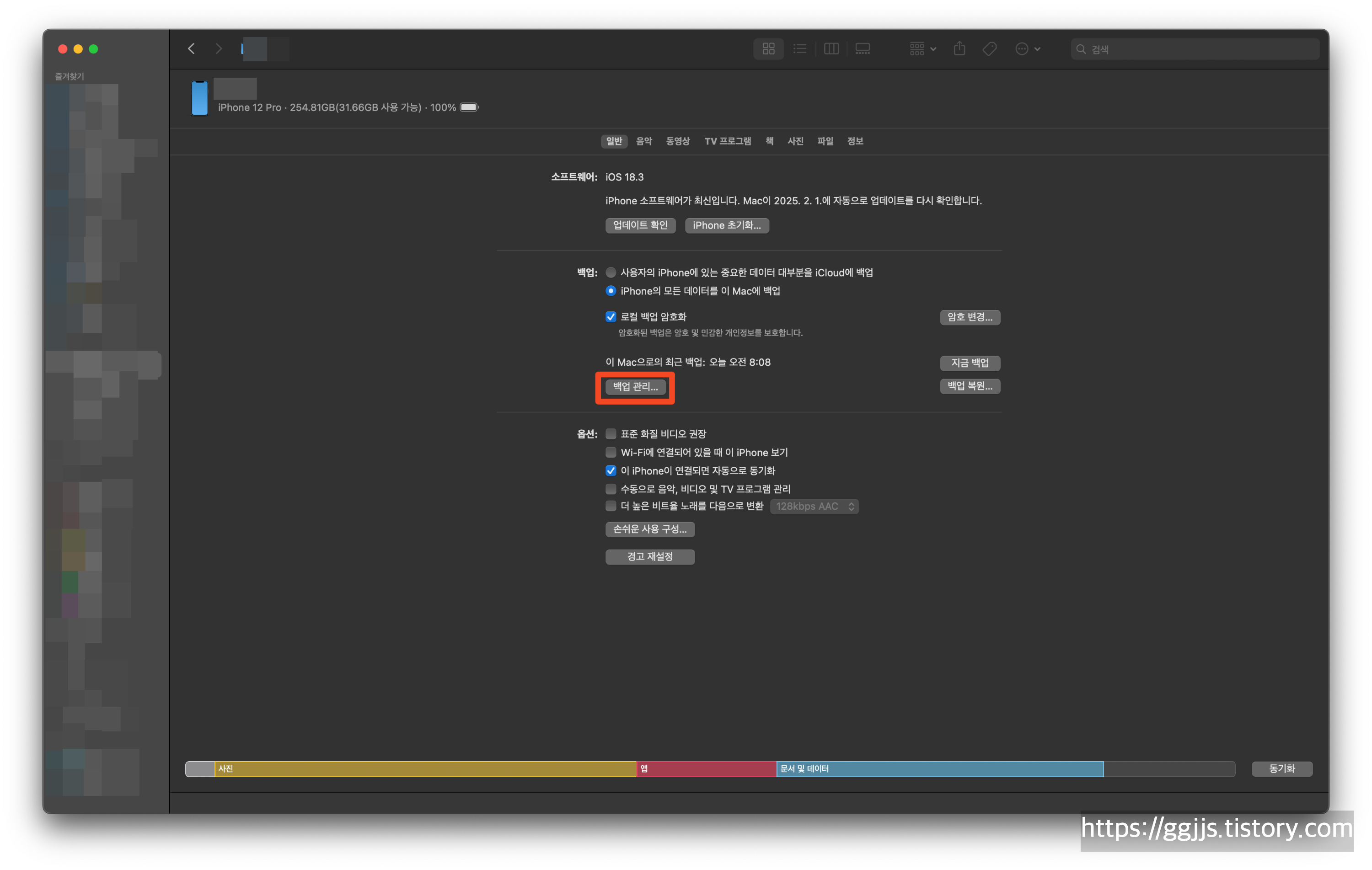Click the back navigation arrow
Screen dimensions: 1372x870
(x=192, y=49)
